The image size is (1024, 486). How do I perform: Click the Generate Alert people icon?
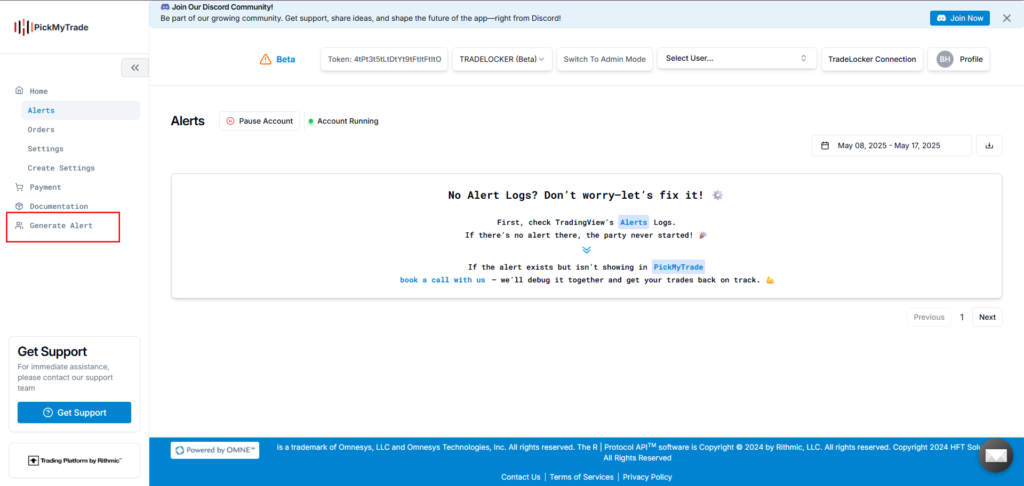pyautogui.click(x=19, y=225)
